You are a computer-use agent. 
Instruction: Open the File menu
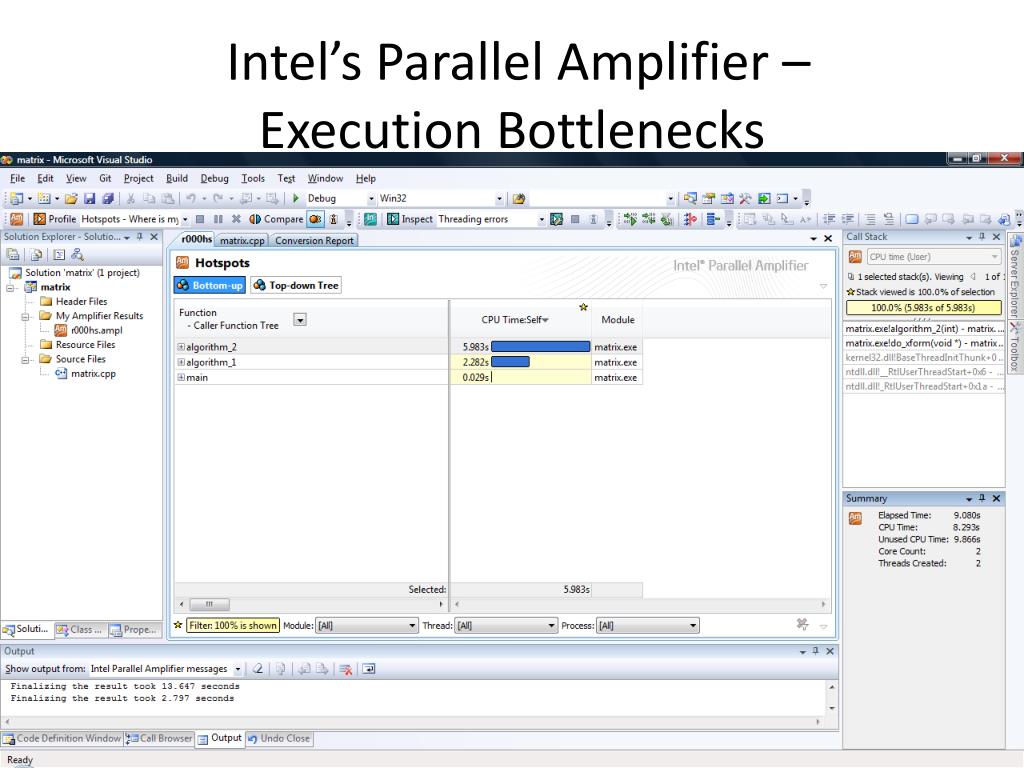(18, 178)
